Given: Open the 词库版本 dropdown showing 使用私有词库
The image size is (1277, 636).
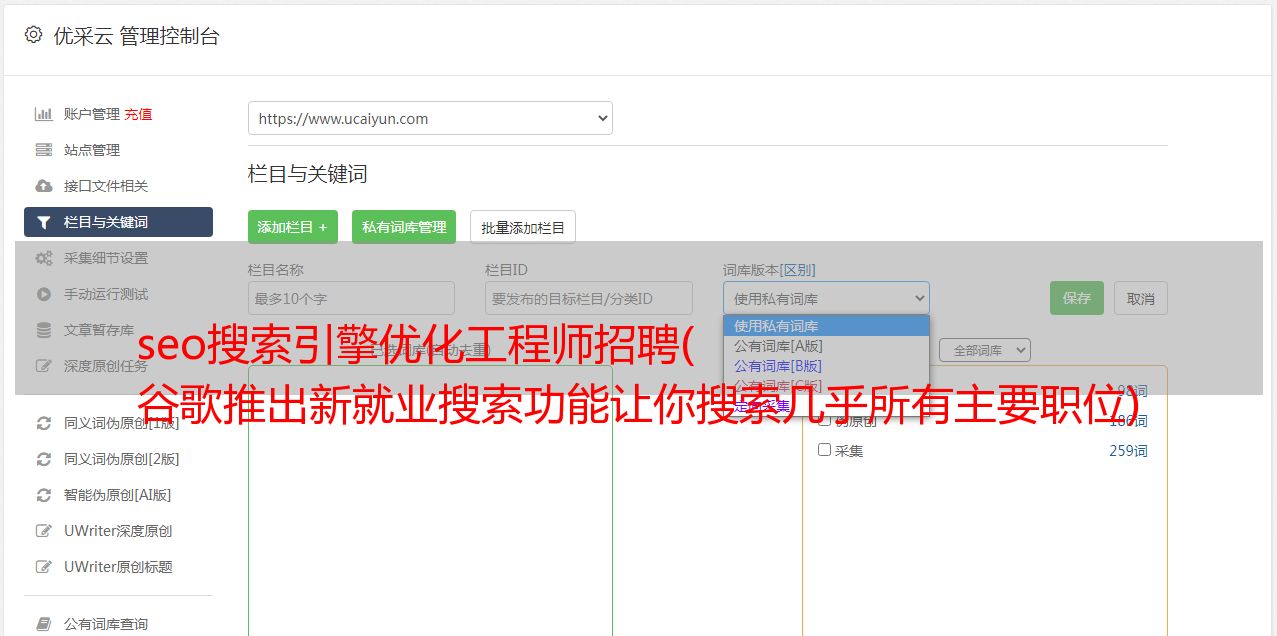Looking at the screenshot, I should pos(826,298).
